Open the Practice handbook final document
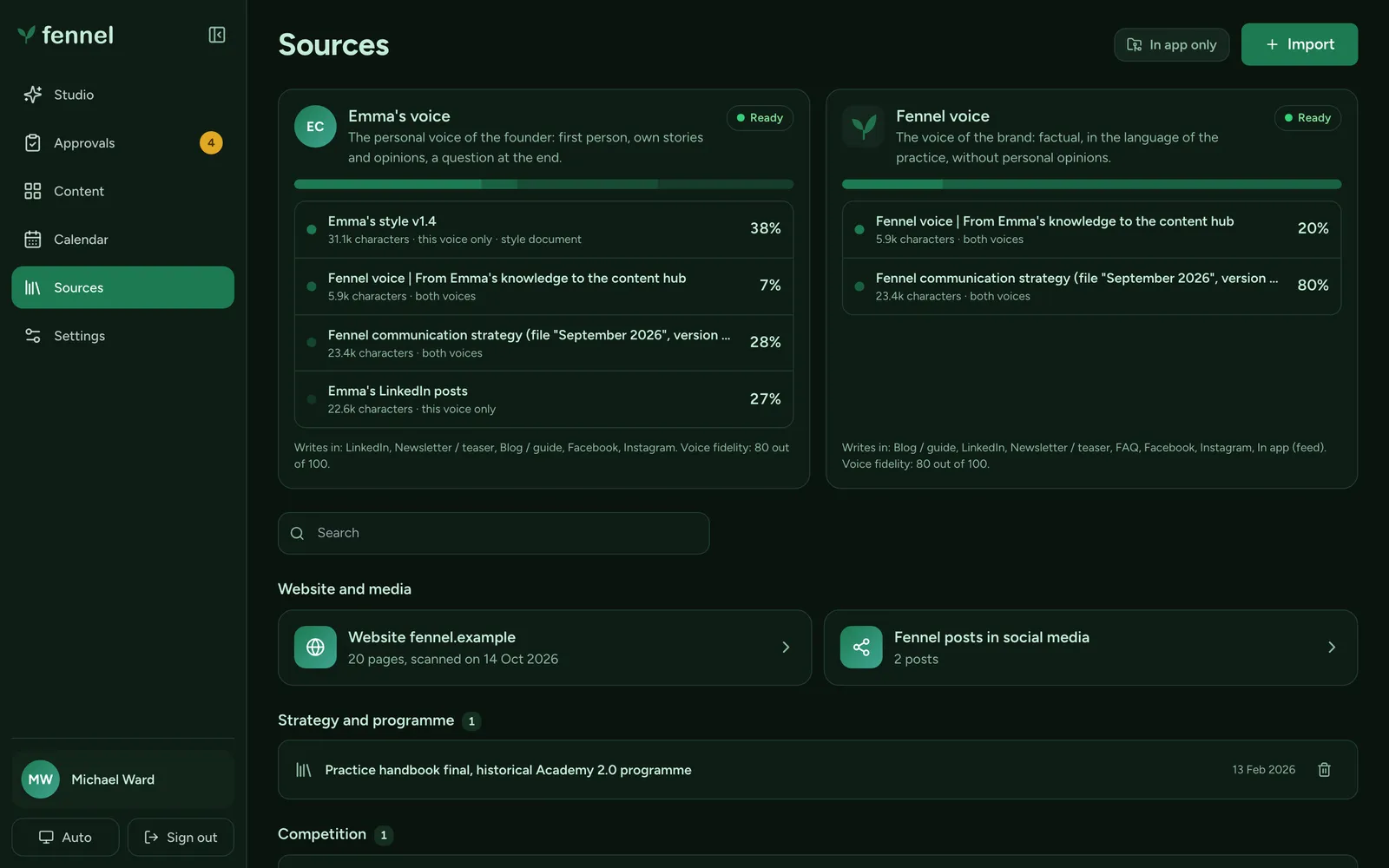The width and height of the screenshot is (1389, 868). click(818, 770)
